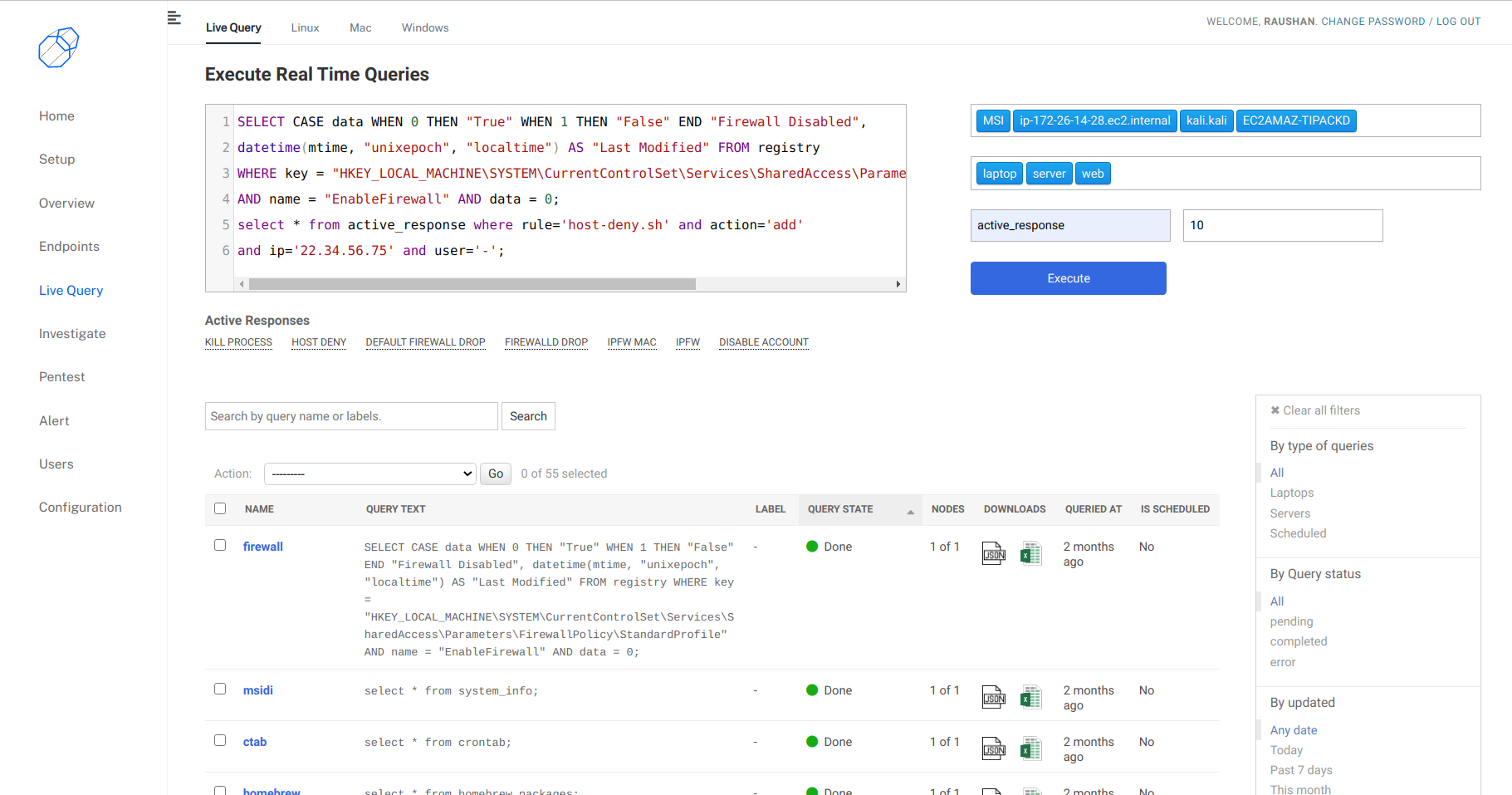This screenshot has height=795, width=1512.
Task: Open the Windows tab
Action: click(x=424, y=27)
